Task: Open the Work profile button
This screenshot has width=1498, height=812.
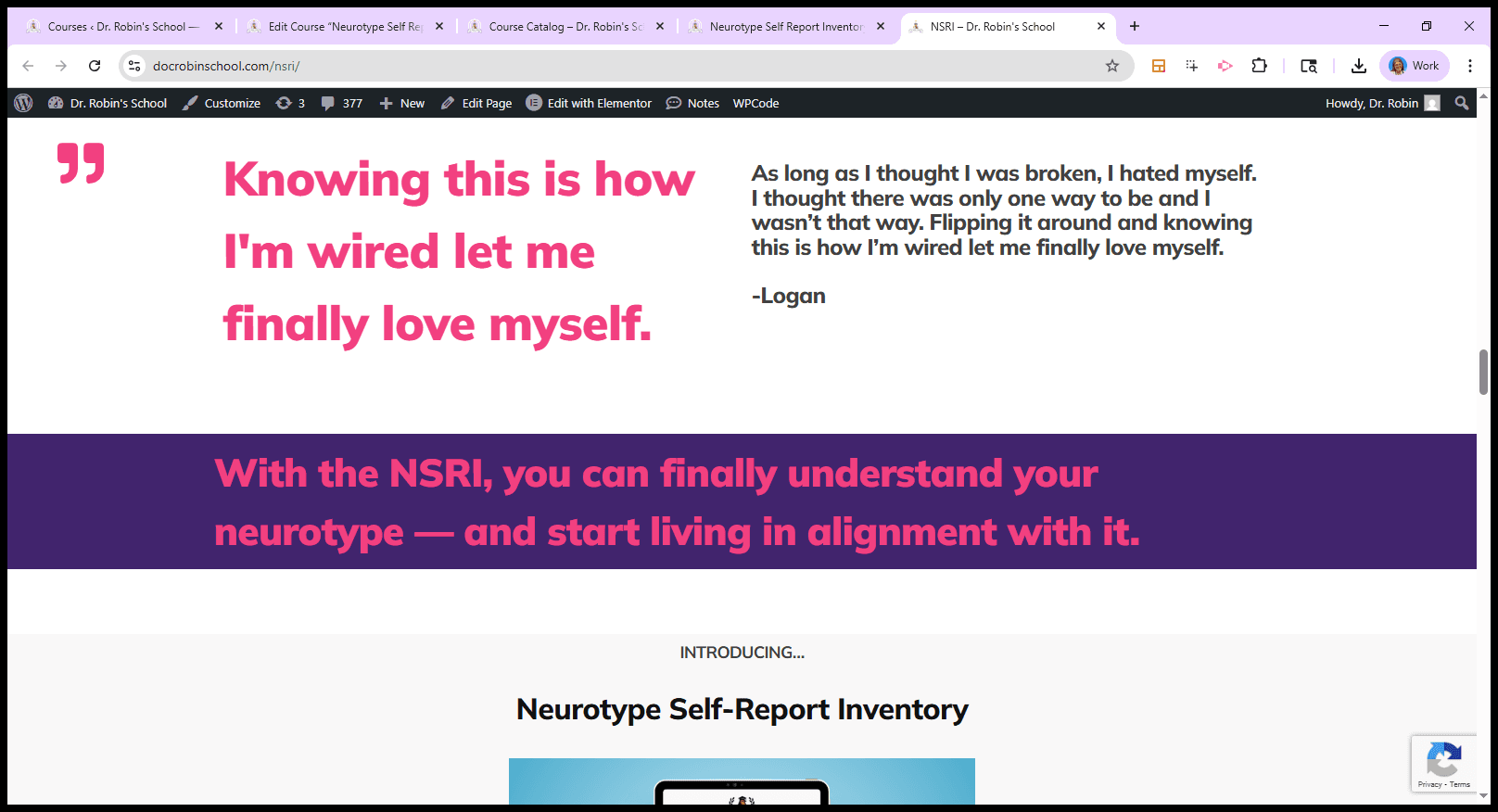Action: (1415, 66)
